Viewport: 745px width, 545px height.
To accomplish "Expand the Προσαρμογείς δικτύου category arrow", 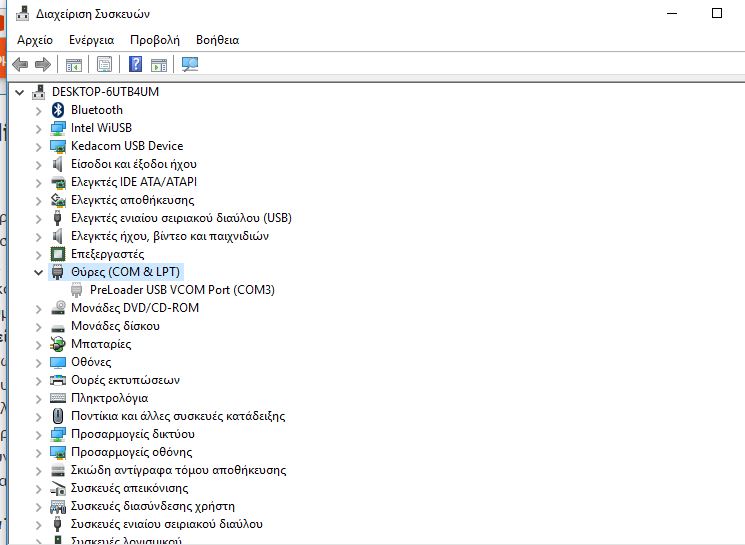I will click(x=39, y=434).
